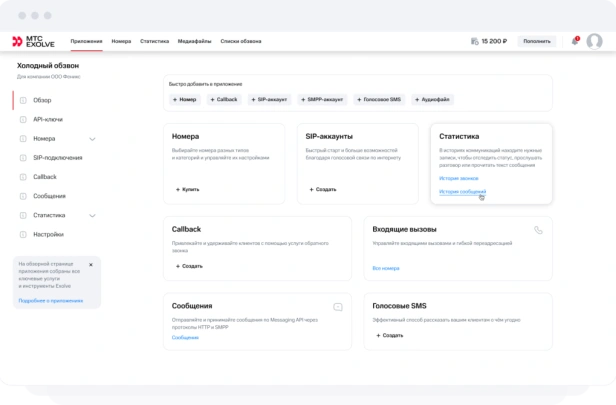Click the MTC Exolve logo
This screenshot has width=616, height=405.
[x=33, y=41]
